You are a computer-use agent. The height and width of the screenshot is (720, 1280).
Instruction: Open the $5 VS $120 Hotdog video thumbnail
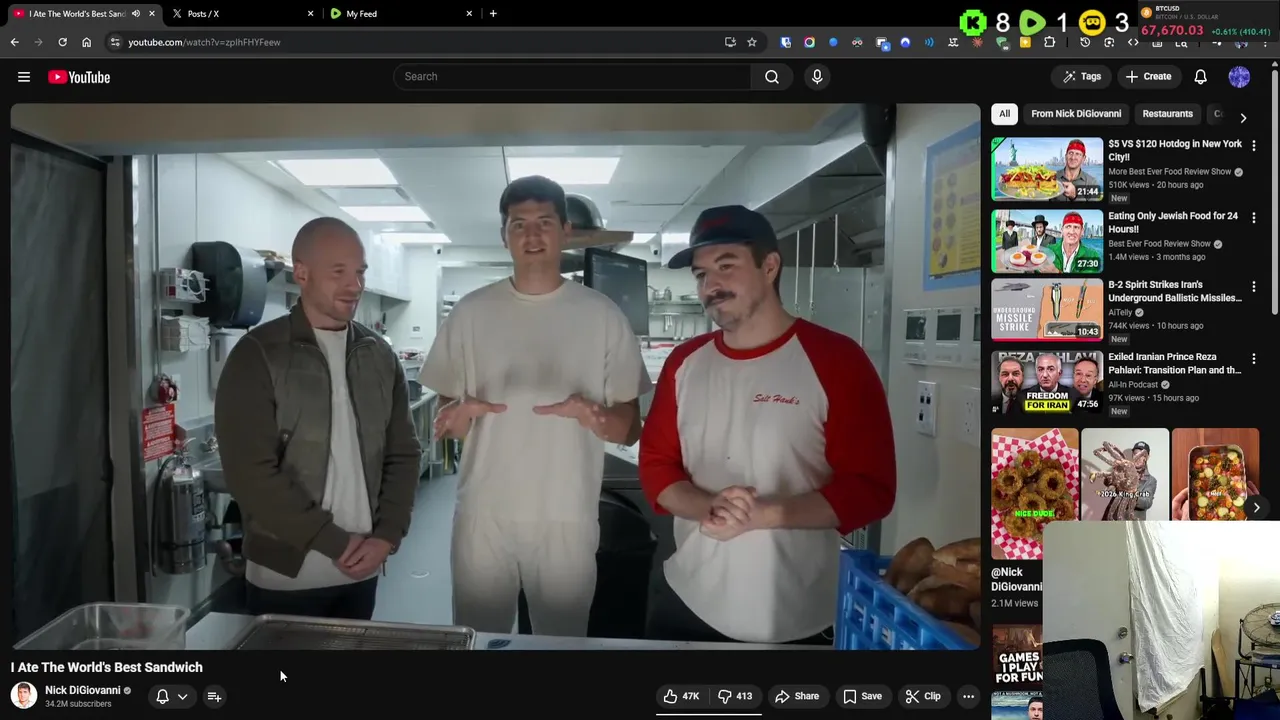coord(1047,169)
